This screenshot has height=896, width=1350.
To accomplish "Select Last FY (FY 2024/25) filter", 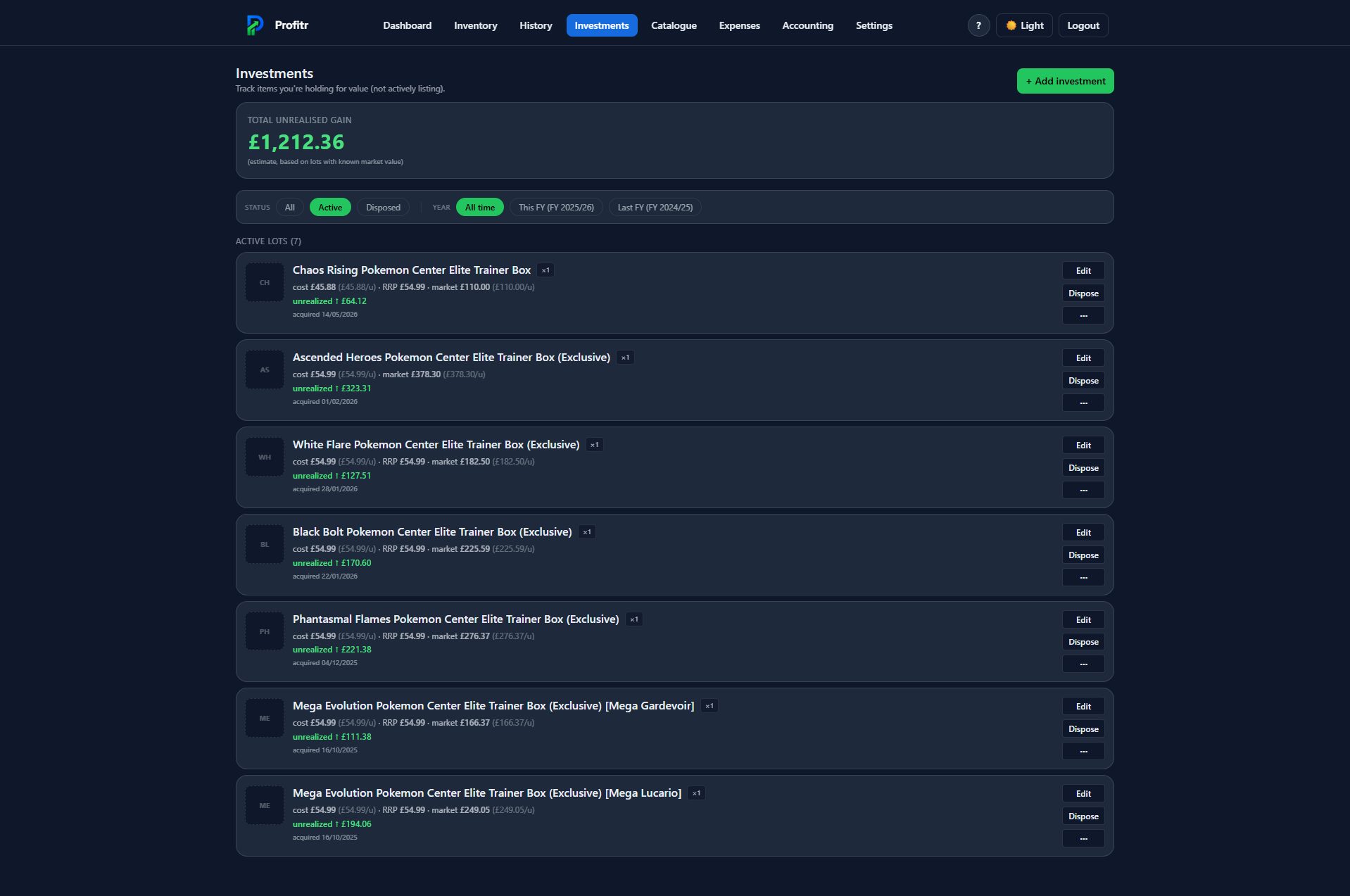I will 655,207.
